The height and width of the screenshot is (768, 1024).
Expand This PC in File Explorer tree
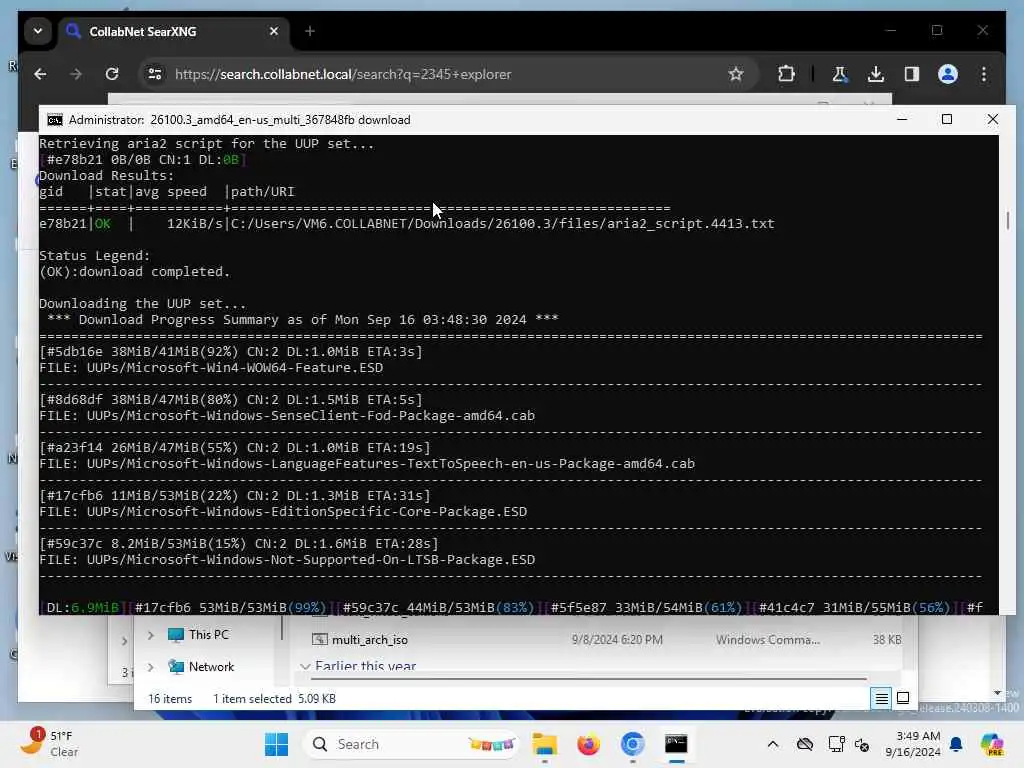point(151,635)
